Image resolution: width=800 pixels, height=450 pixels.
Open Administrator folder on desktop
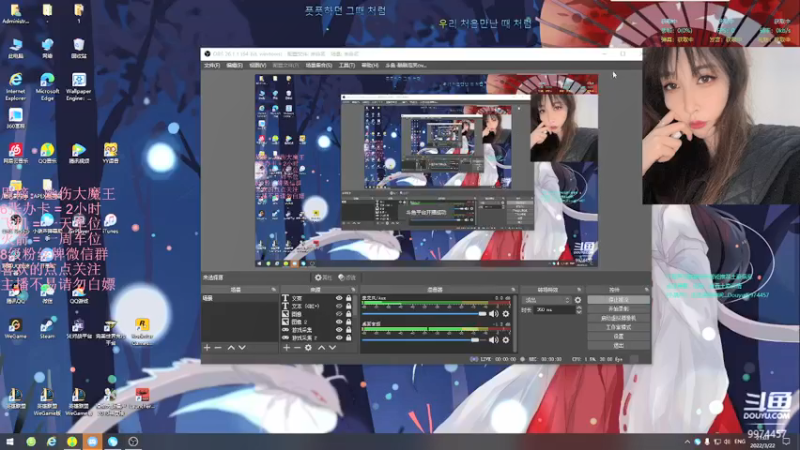click(16, 14)
